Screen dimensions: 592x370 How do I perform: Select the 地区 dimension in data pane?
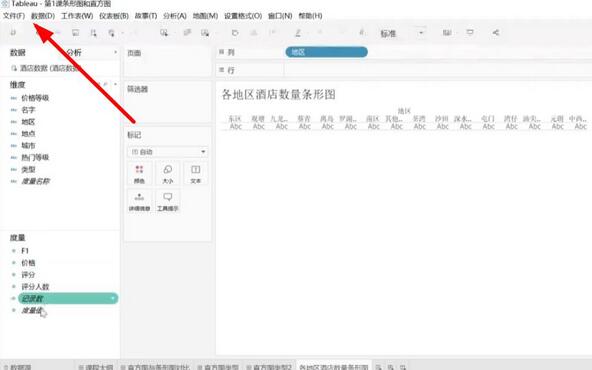28,122
